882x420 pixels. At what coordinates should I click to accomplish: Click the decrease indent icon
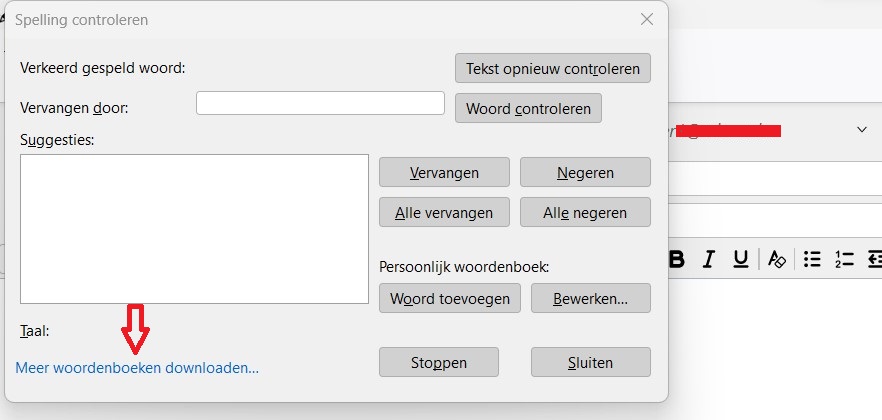tap(875, 259)
